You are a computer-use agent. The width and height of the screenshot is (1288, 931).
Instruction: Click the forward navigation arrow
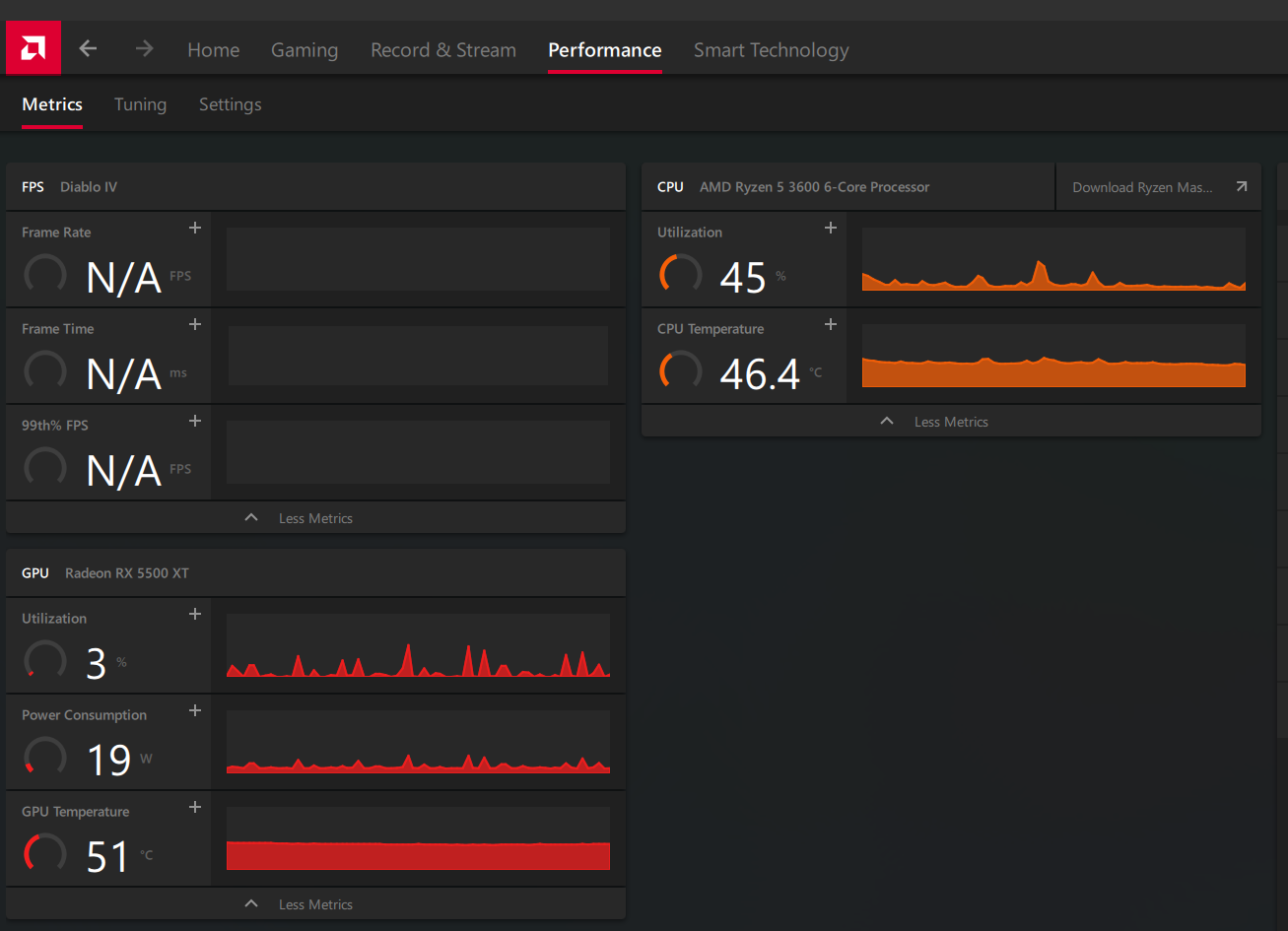click(x=144, y=48)
